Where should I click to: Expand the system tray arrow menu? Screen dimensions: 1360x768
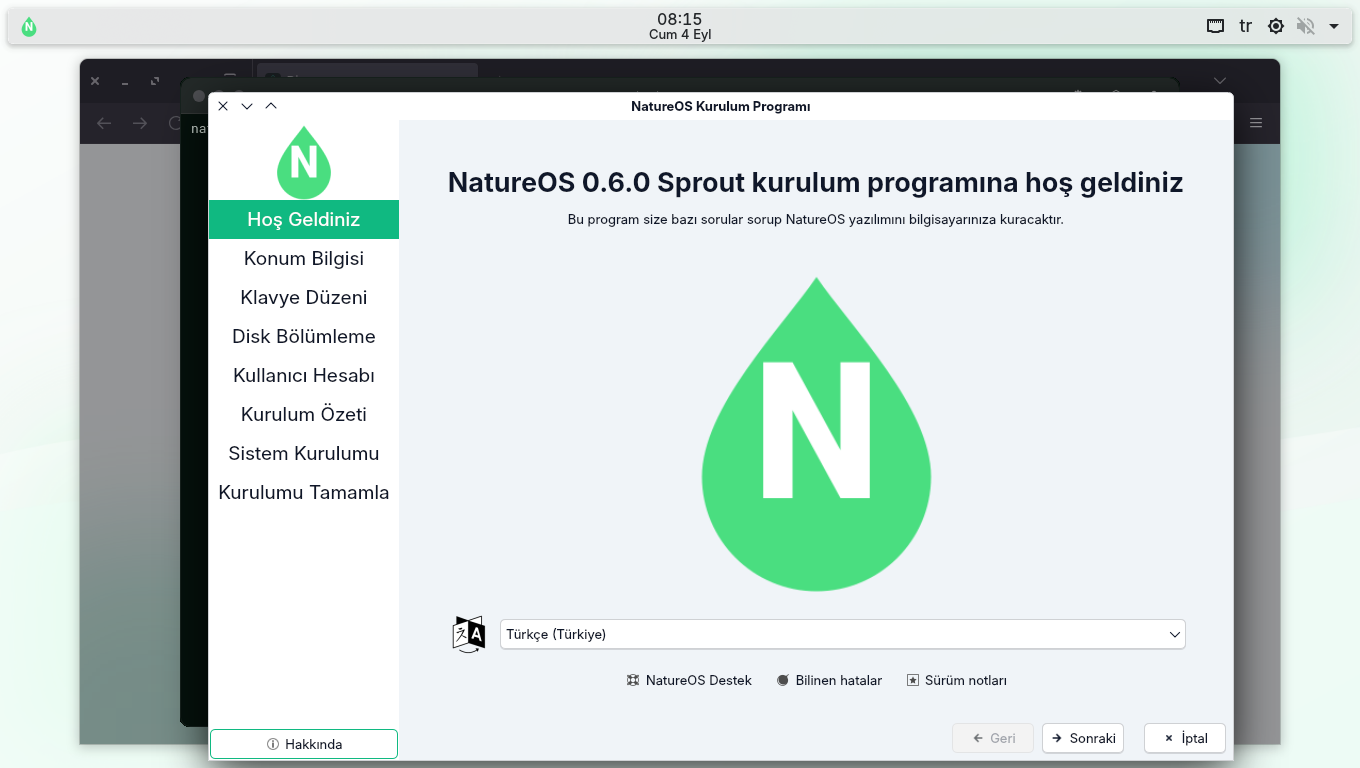tap(1334, 27)
